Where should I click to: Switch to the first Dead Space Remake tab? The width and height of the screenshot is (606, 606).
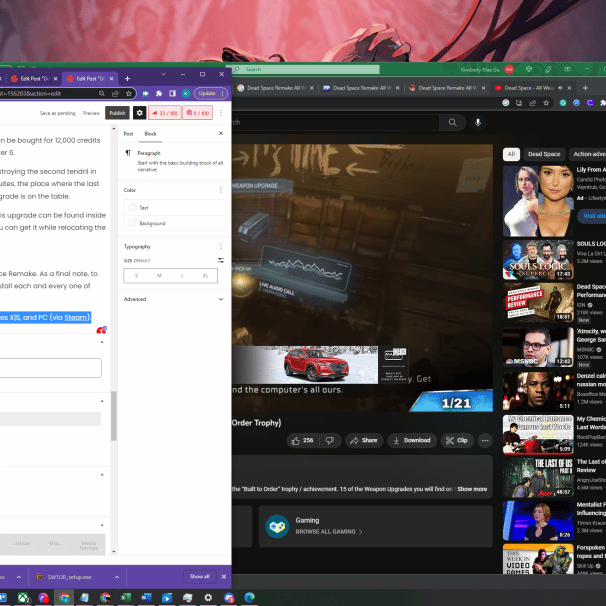point(275,88)
